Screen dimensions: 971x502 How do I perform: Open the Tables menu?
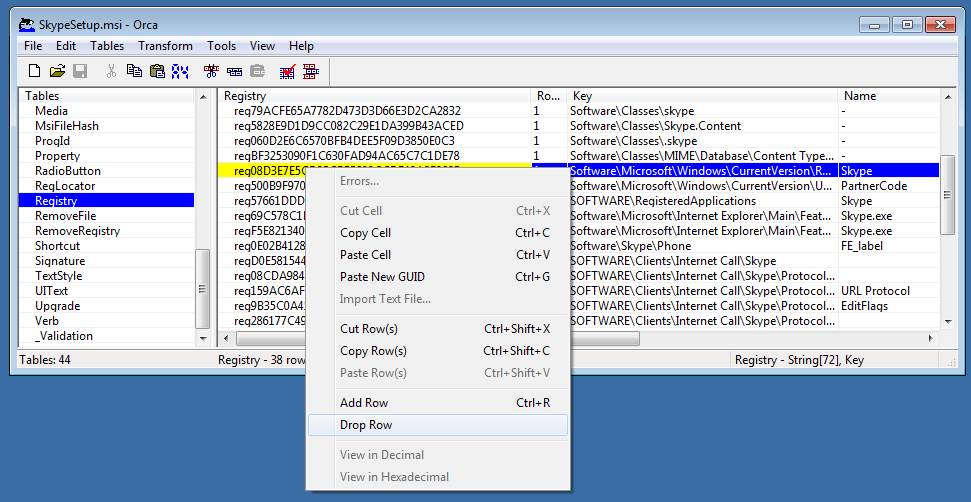point(107,46)
